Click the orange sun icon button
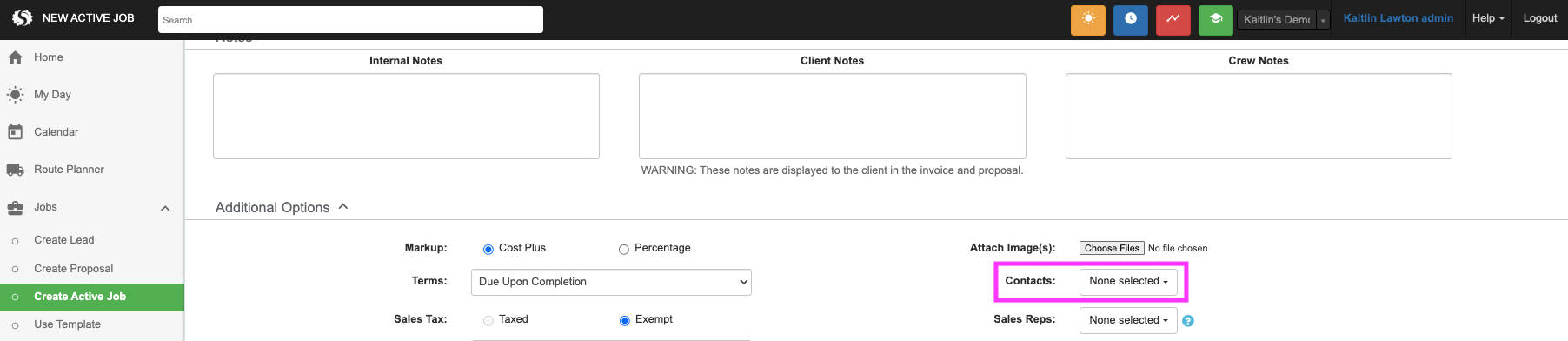The width and height of the screenshot is (1568, 341). (x=1087, y=19)
